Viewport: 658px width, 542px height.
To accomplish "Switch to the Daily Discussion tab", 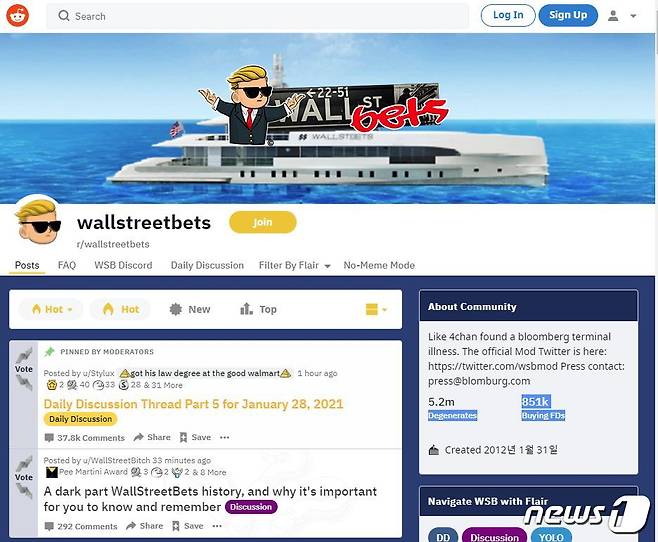I will point(207,266).
